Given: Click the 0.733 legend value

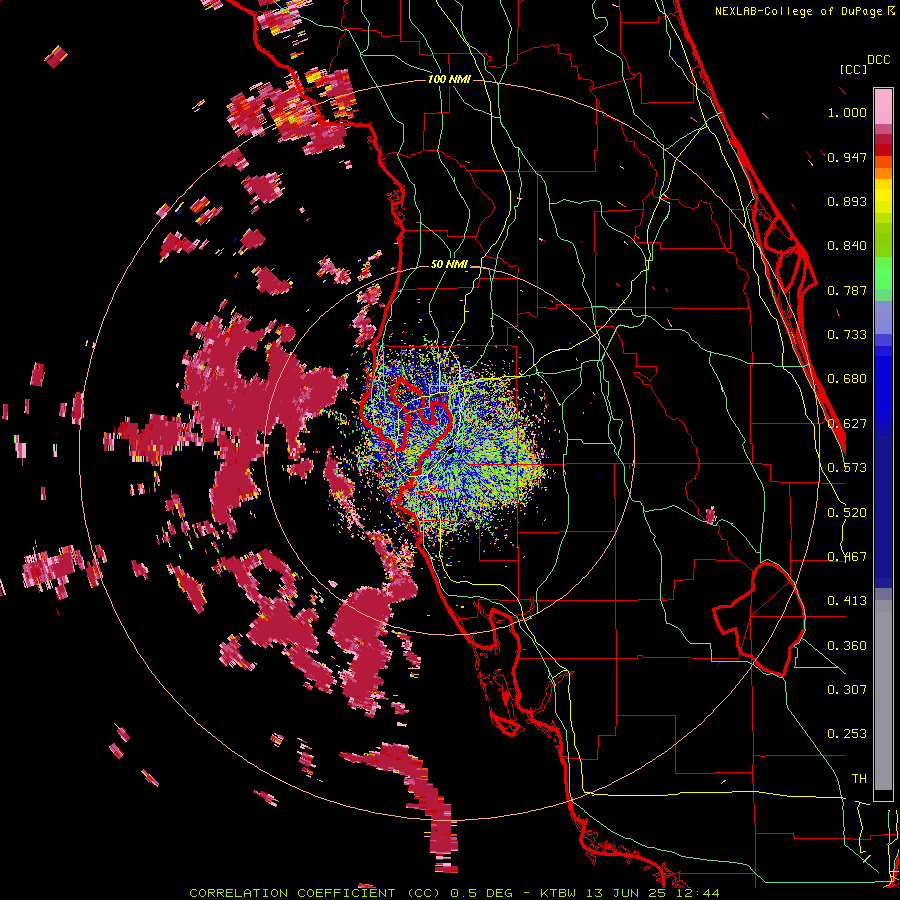Looking at the screenshot, I should coord(847,335).
